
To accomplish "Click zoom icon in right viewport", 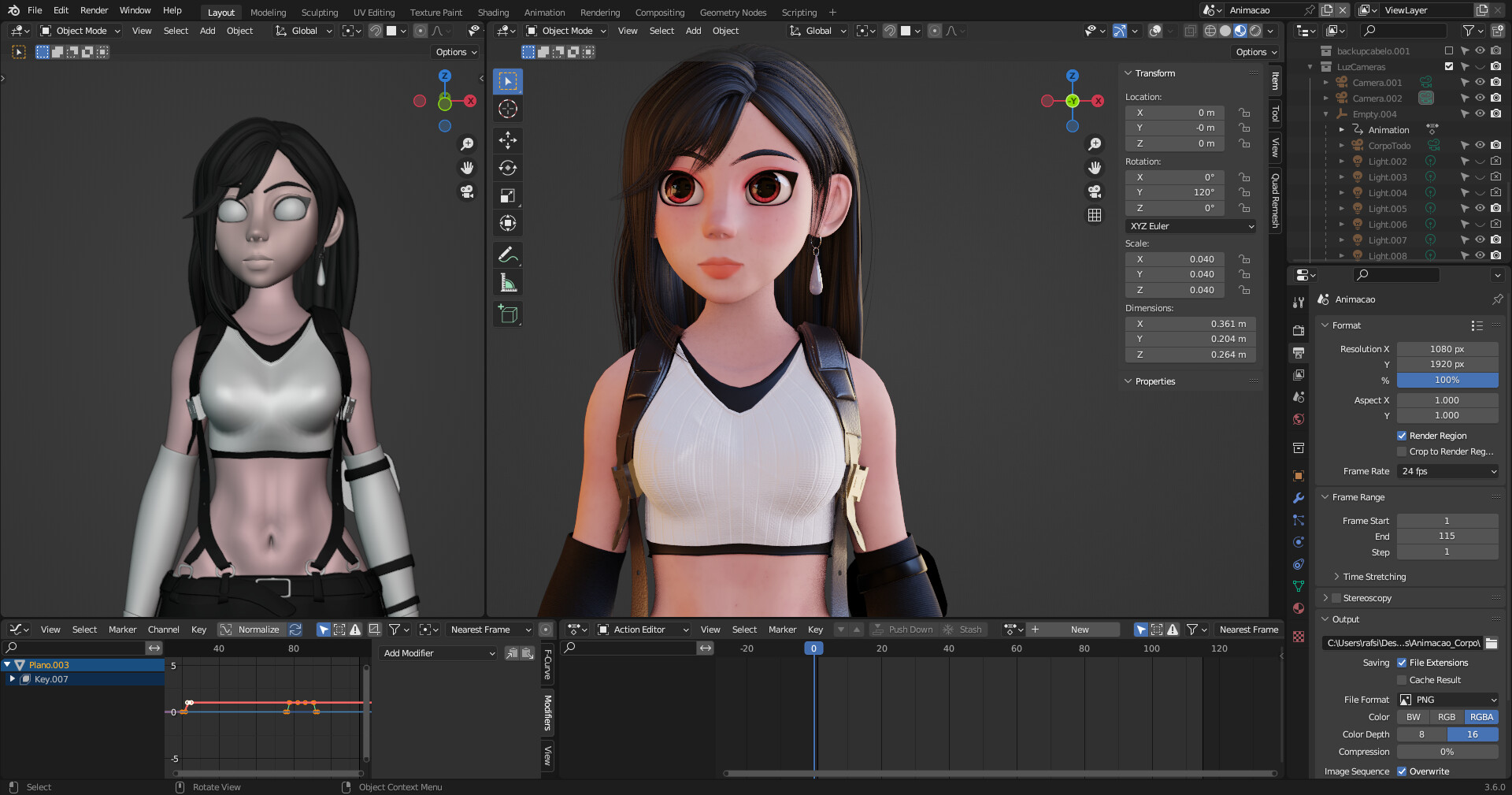I will pos(1095,144).
